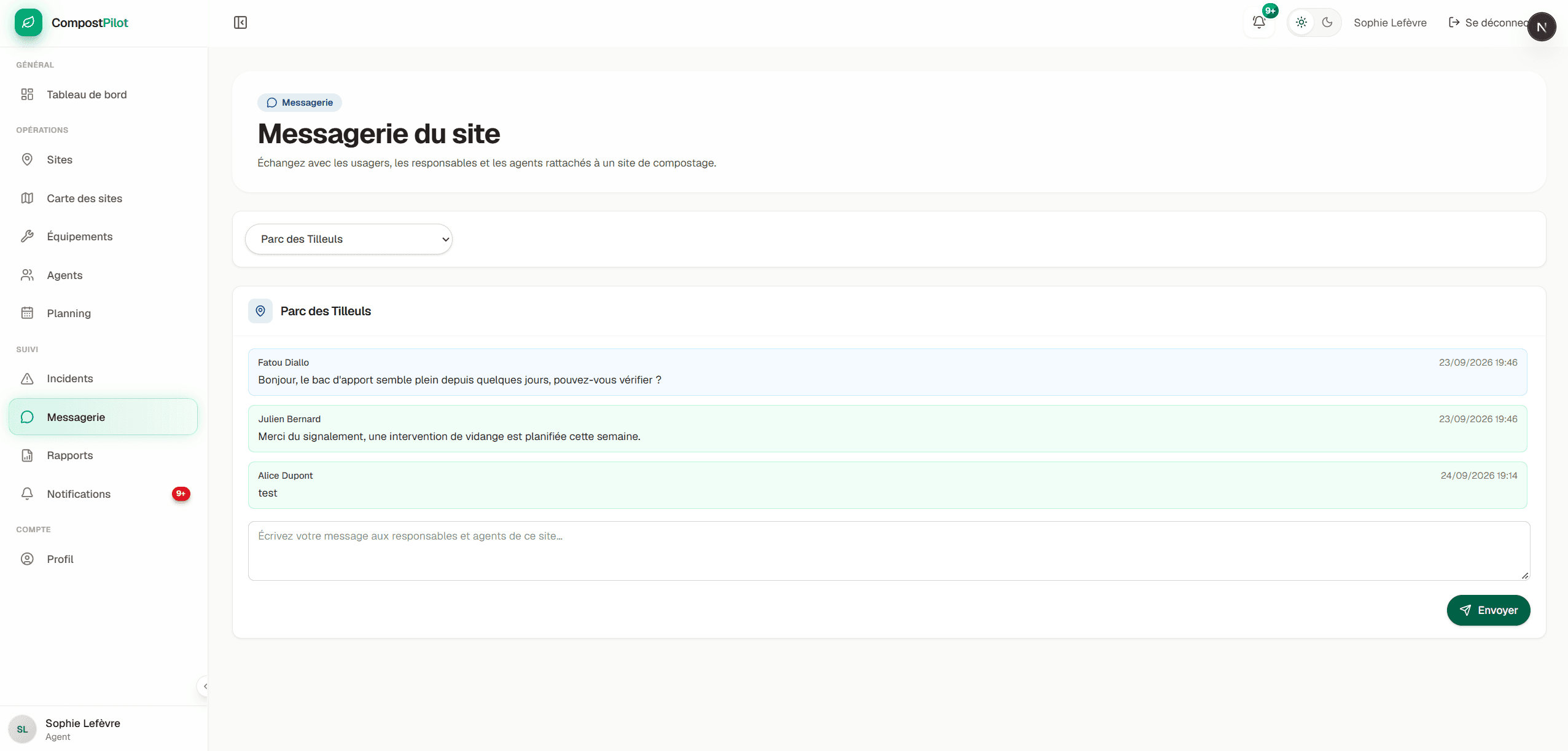This screenshot has width=1568, height=751.
Task: Click the Rapports document icon
Action: pyautogui.click(x=27, y=455)
